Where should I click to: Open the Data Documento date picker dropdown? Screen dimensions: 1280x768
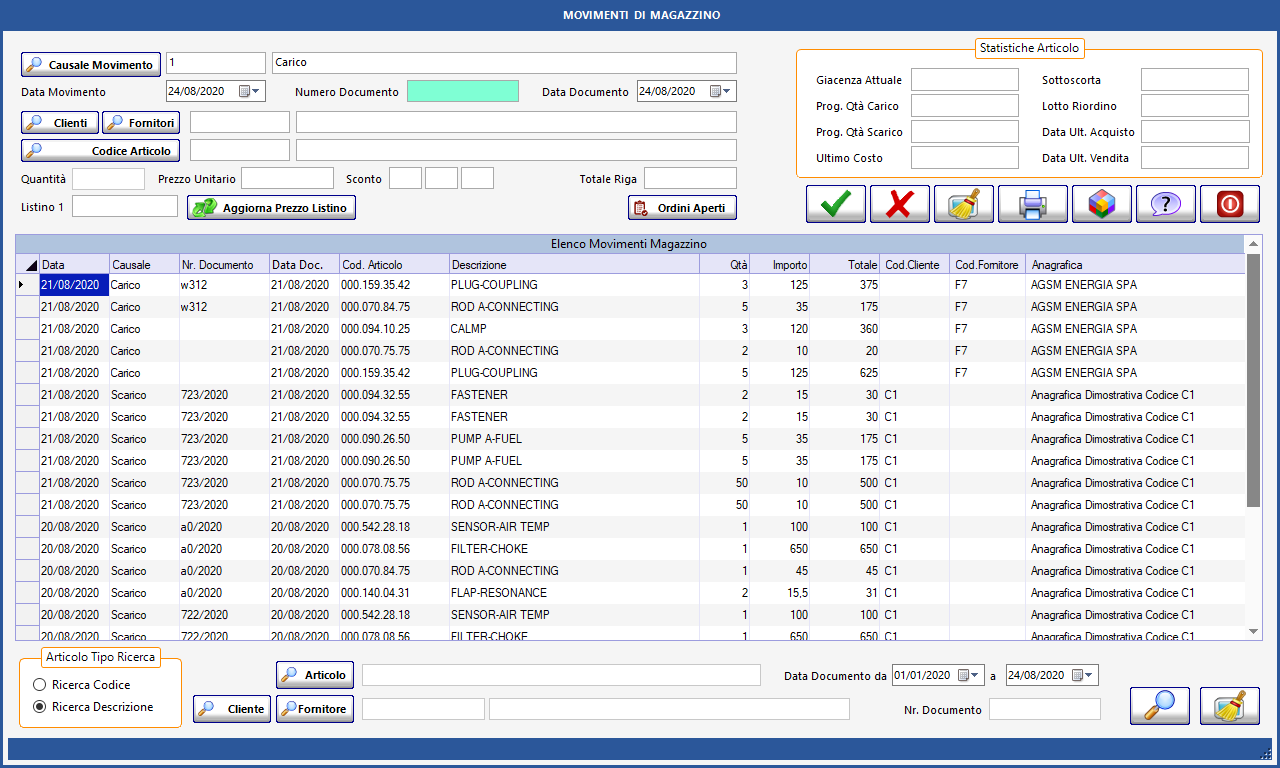point(727,91)
